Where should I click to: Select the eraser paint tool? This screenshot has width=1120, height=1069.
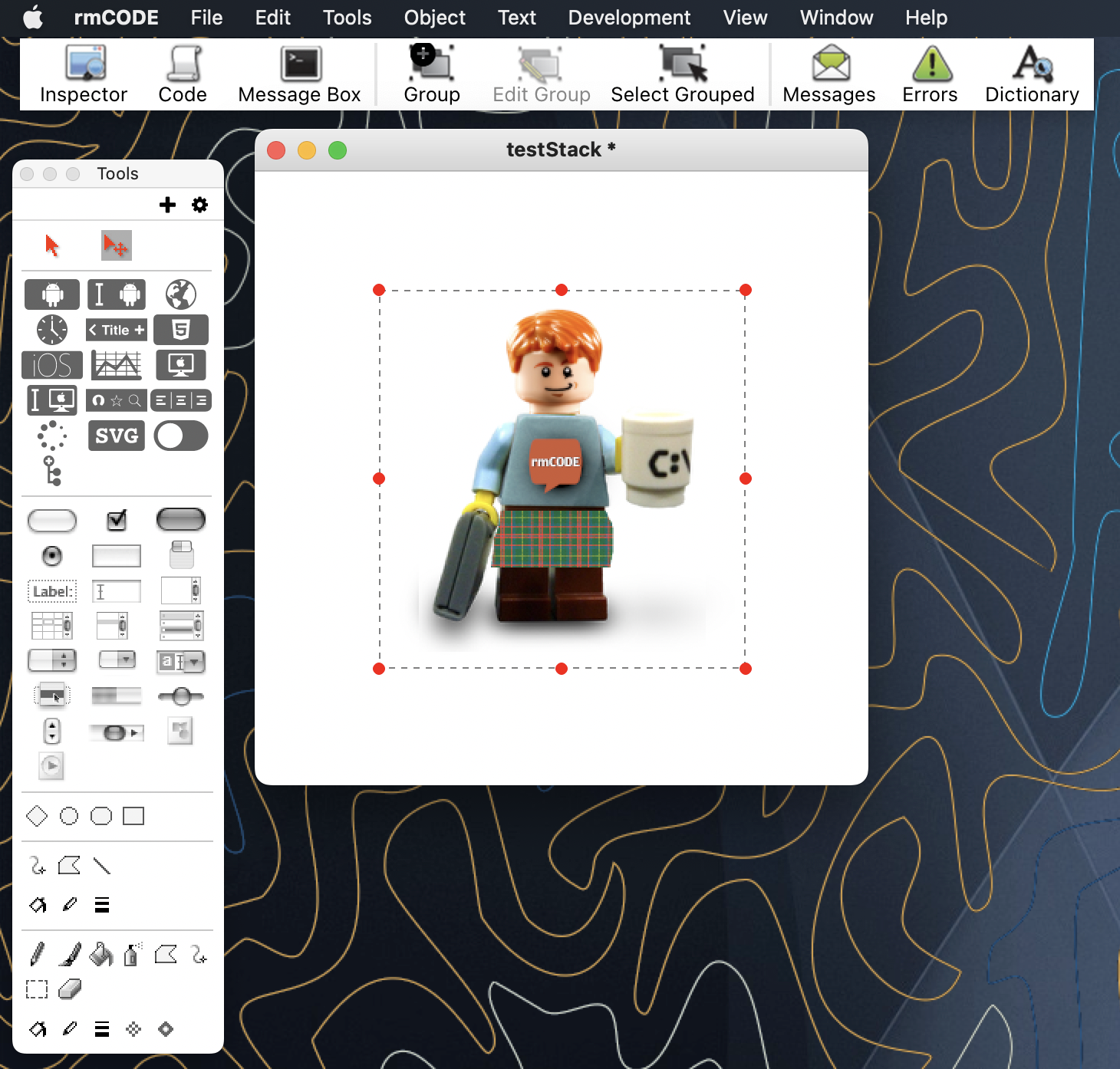69,989
